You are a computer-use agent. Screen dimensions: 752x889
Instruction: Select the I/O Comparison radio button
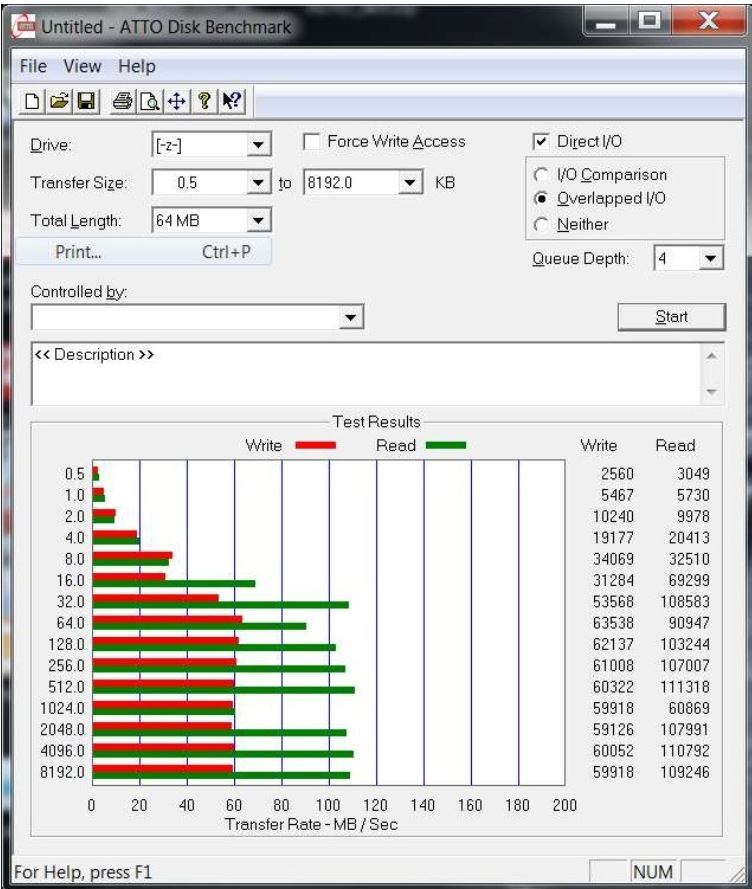[541, 175]
